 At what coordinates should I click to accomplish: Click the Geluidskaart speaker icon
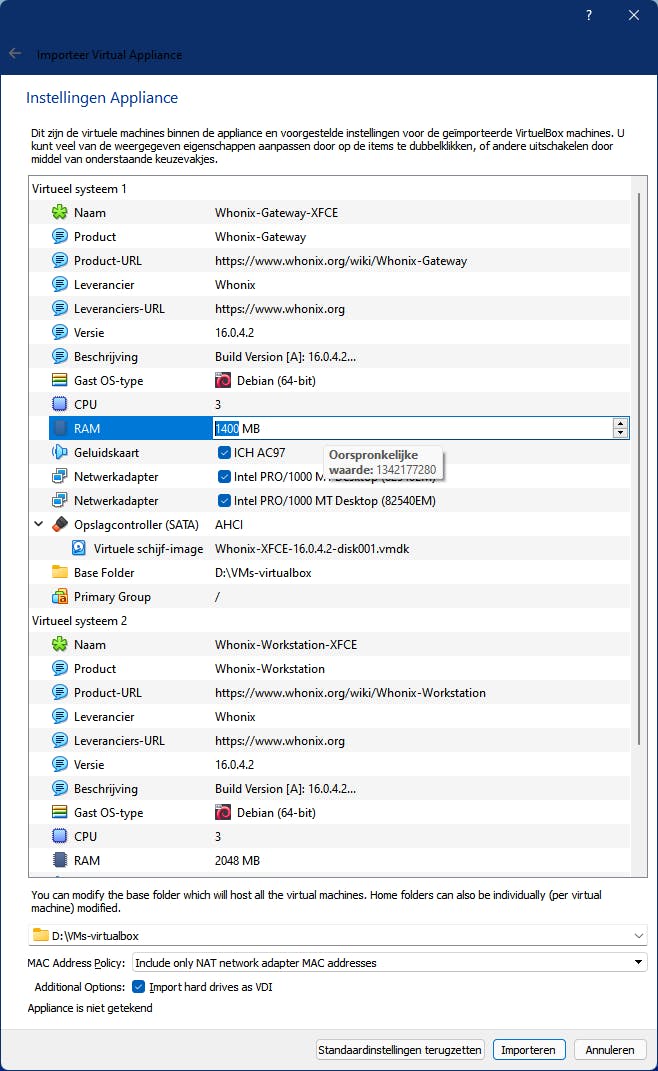click(60, 452)
